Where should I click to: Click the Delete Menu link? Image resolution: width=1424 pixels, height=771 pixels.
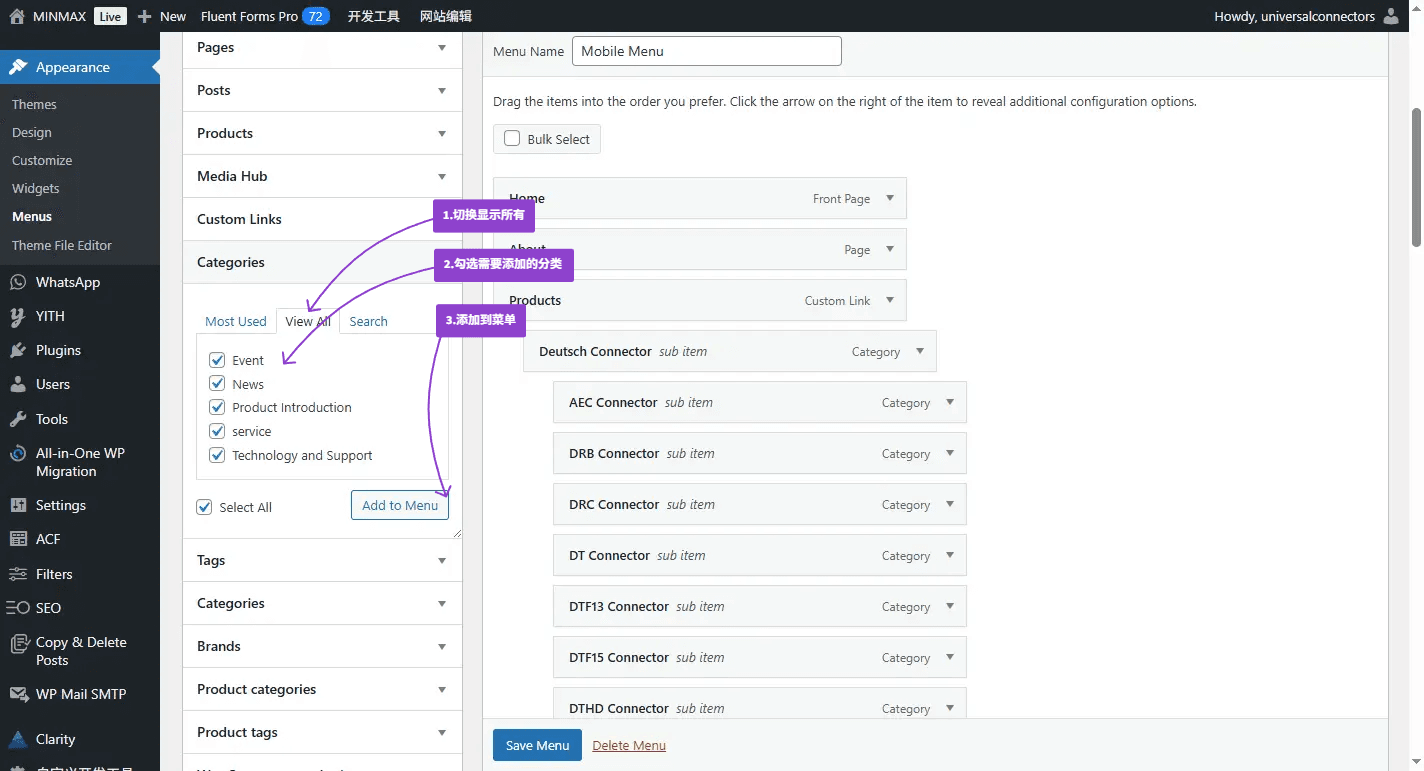pos(629,745)
